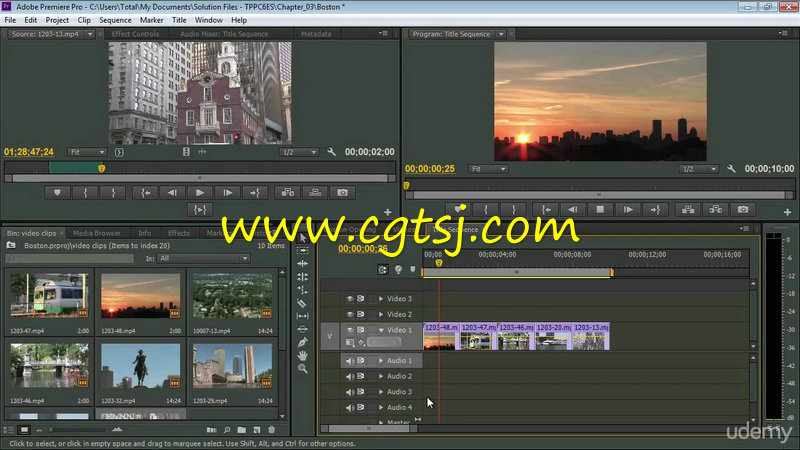Viewport: 800px width, 450px height.
Task: Mute the Audio 1 track
Action: click(x=350, y=361)
